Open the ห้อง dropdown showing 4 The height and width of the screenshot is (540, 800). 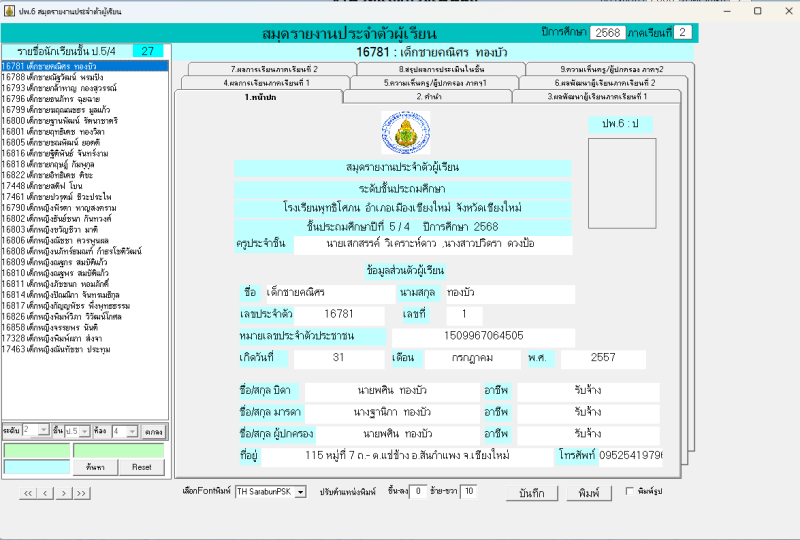pyautogui.click(x=131, y=431)
